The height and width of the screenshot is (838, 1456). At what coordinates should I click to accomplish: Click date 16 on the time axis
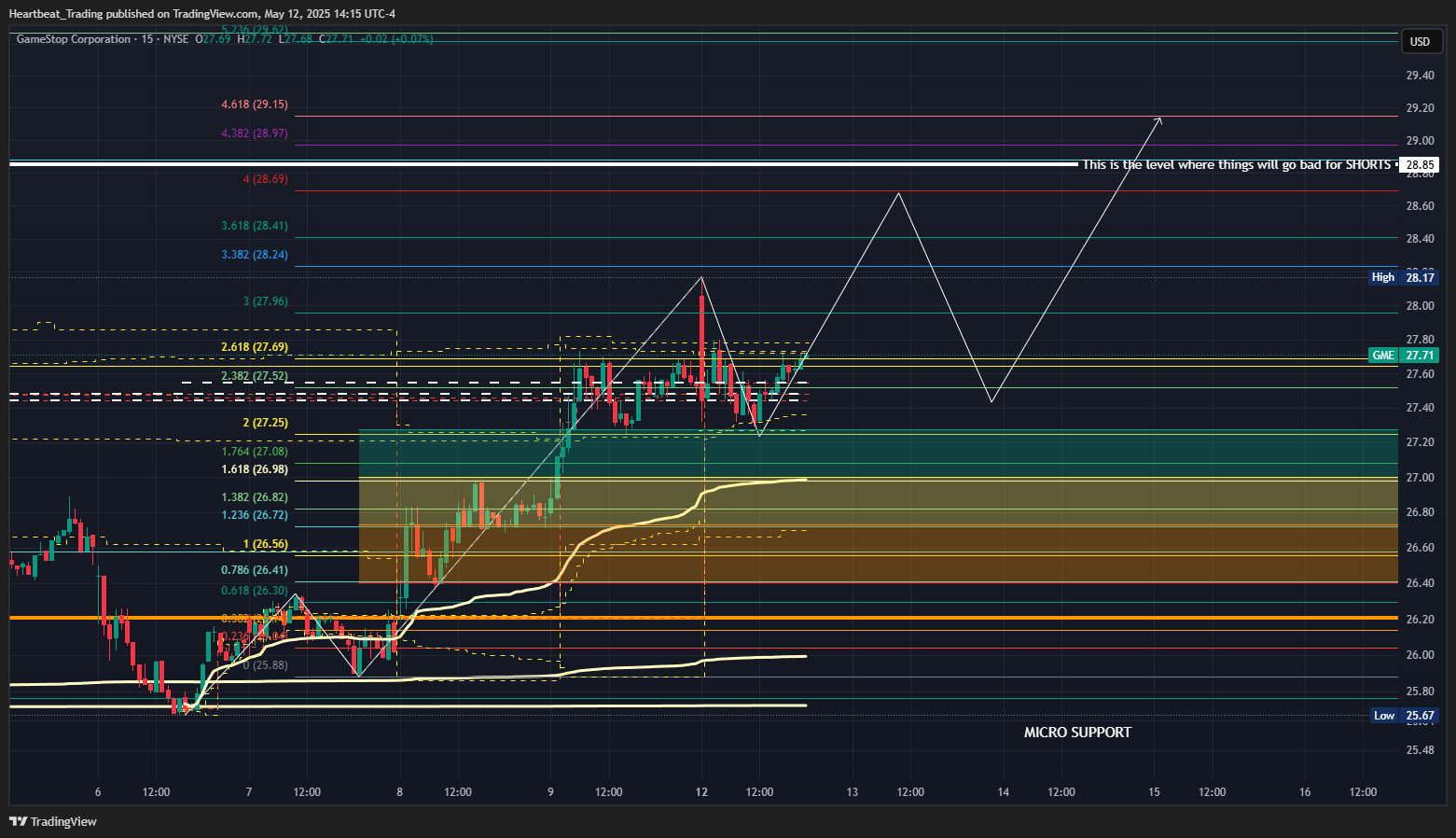point(1305,792)
